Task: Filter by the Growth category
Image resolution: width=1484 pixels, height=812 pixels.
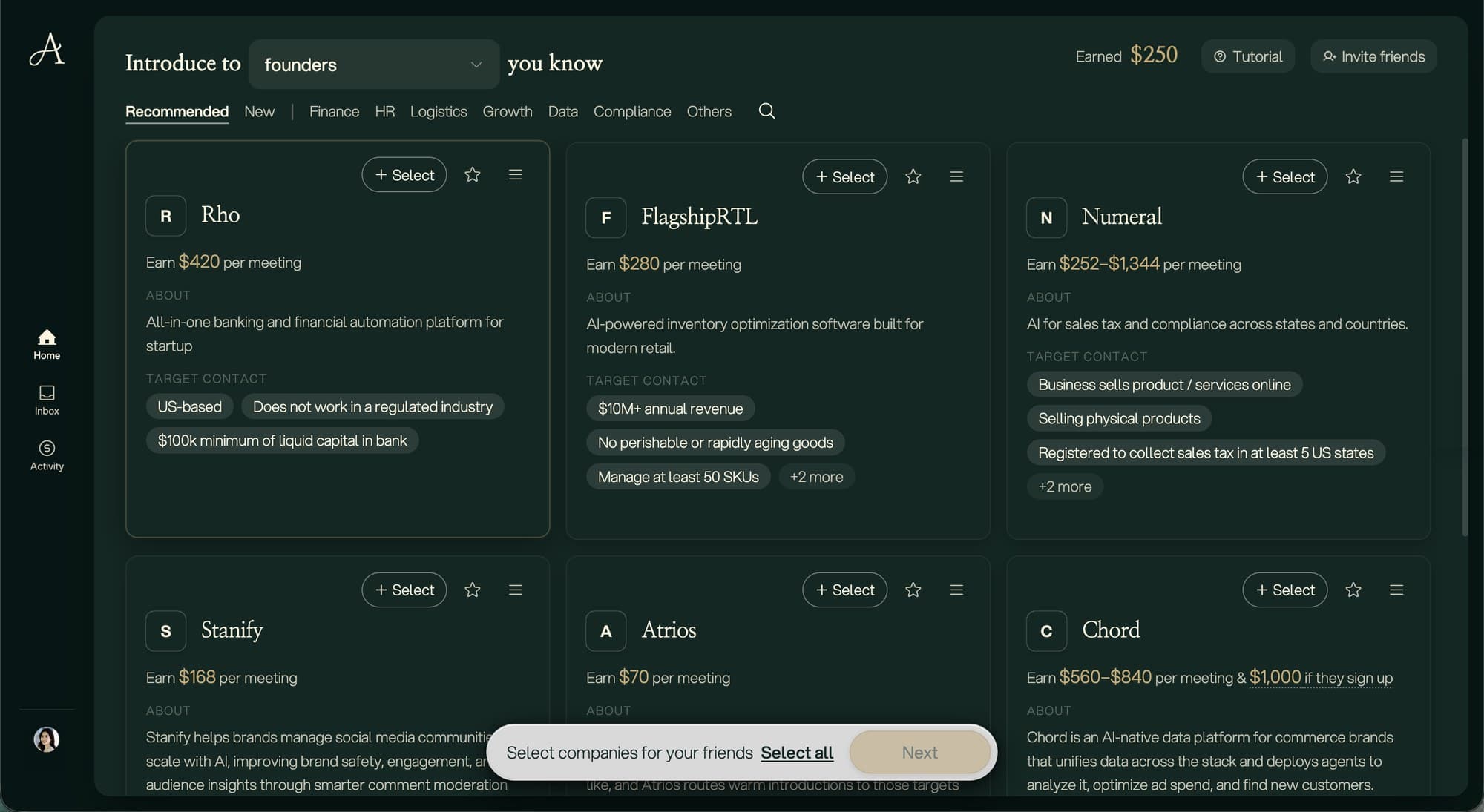Action: [508, 112]
